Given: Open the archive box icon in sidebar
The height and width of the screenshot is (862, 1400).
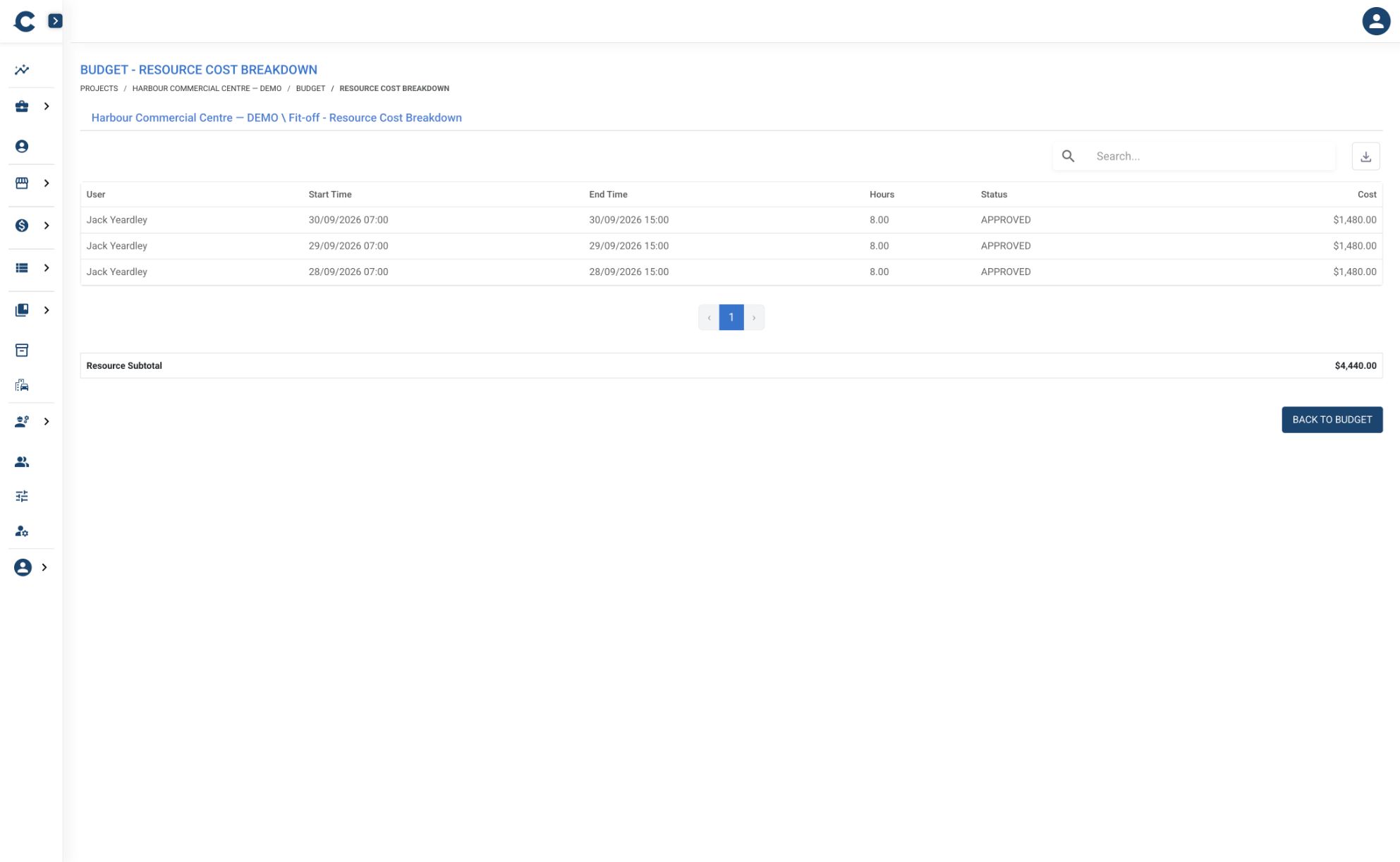Looking at the screenshot, I should (22, 351).
